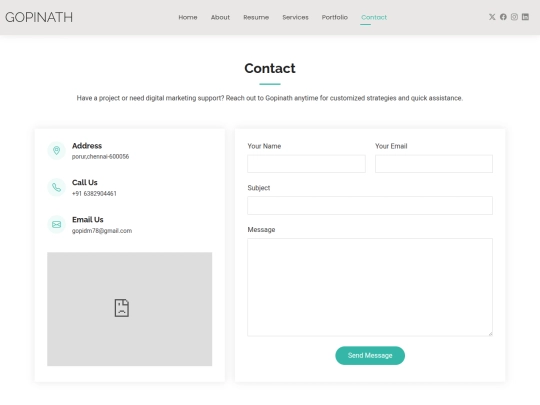Grab the Message textarea resize handle

(x=490, y=334)
